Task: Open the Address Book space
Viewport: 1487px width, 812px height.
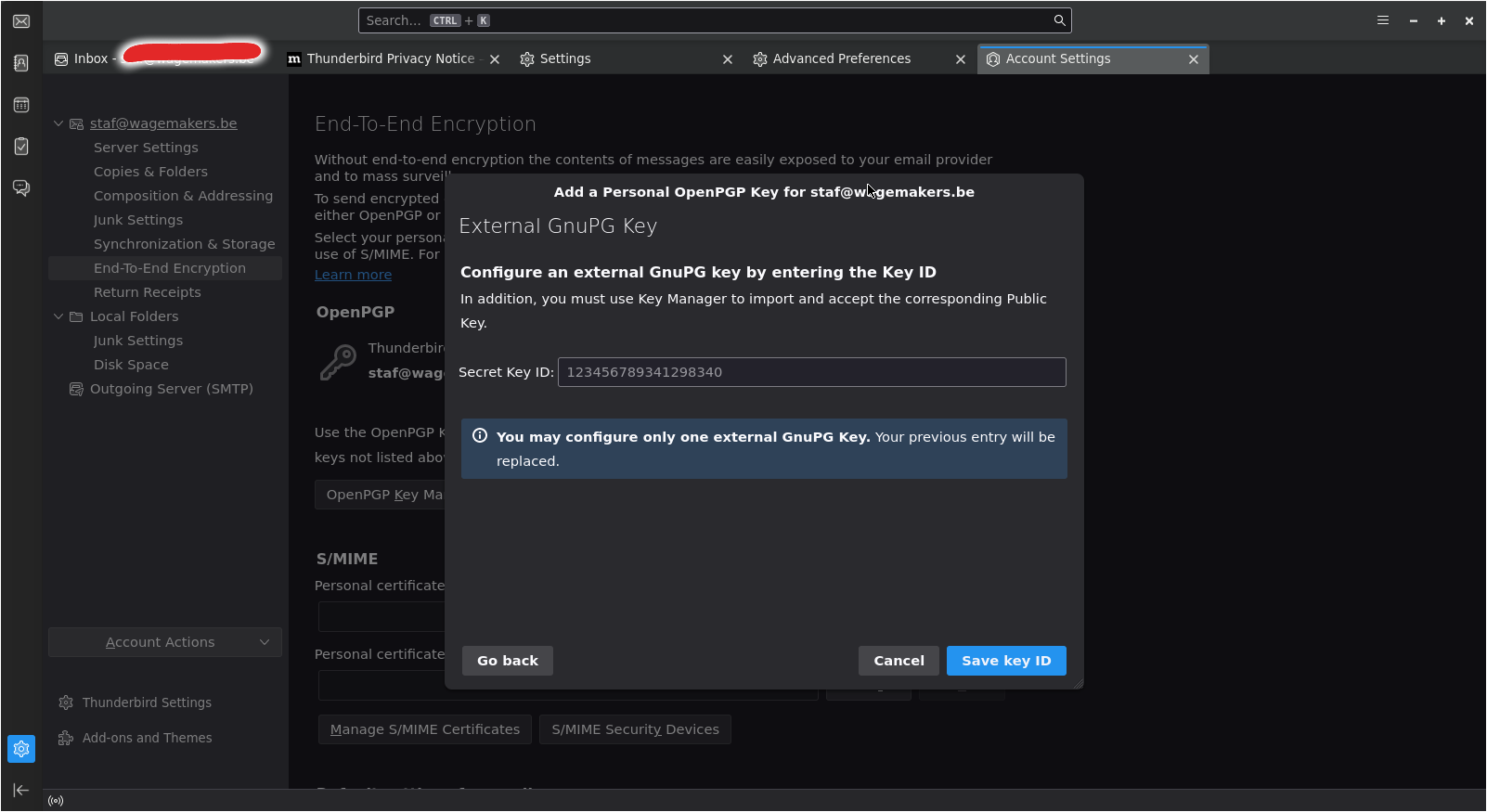Action: [21, 63]
